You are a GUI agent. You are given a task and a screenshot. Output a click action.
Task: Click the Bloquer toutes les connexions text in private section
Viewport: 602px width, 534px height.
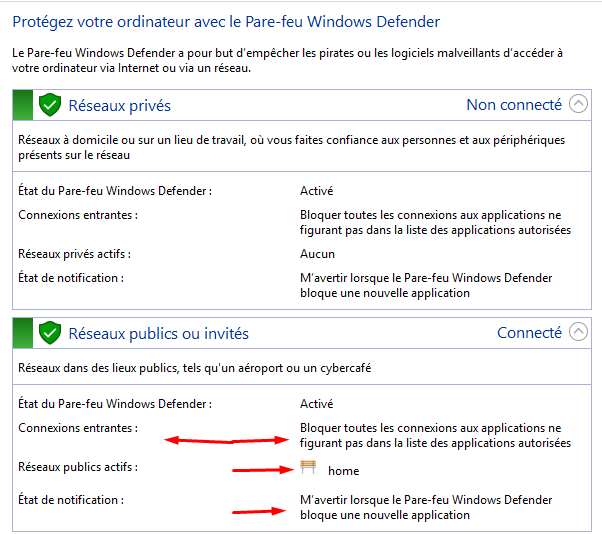click(x=435, y=222)
